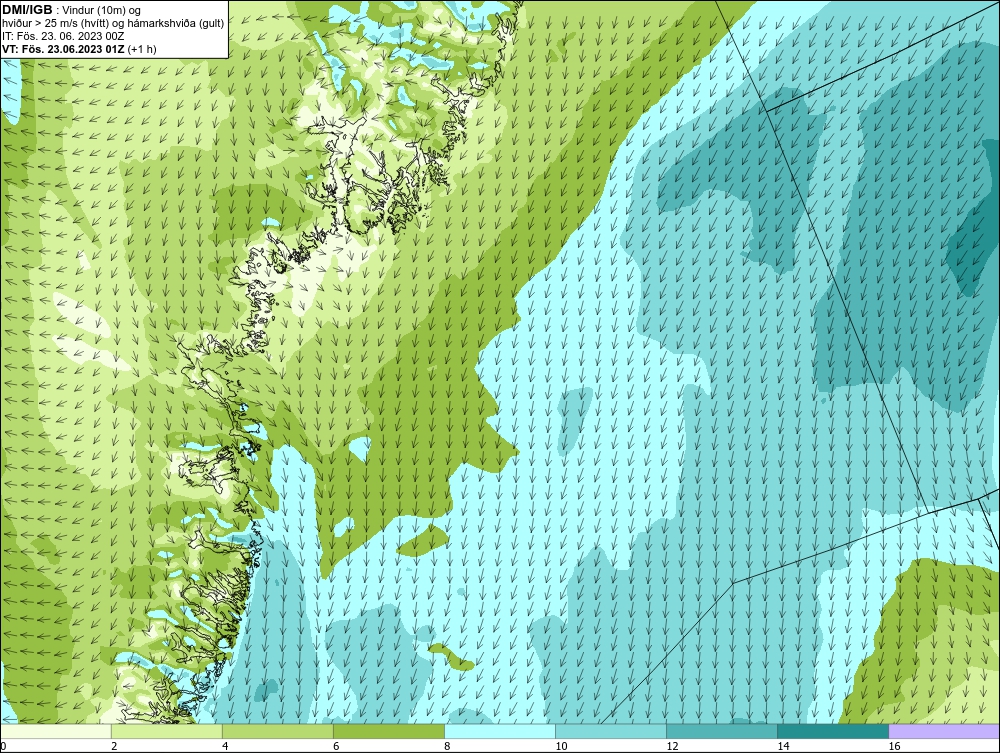
Task: Click the 8–10 m/s light cyan legend swatch
Action: click(499, 731)
